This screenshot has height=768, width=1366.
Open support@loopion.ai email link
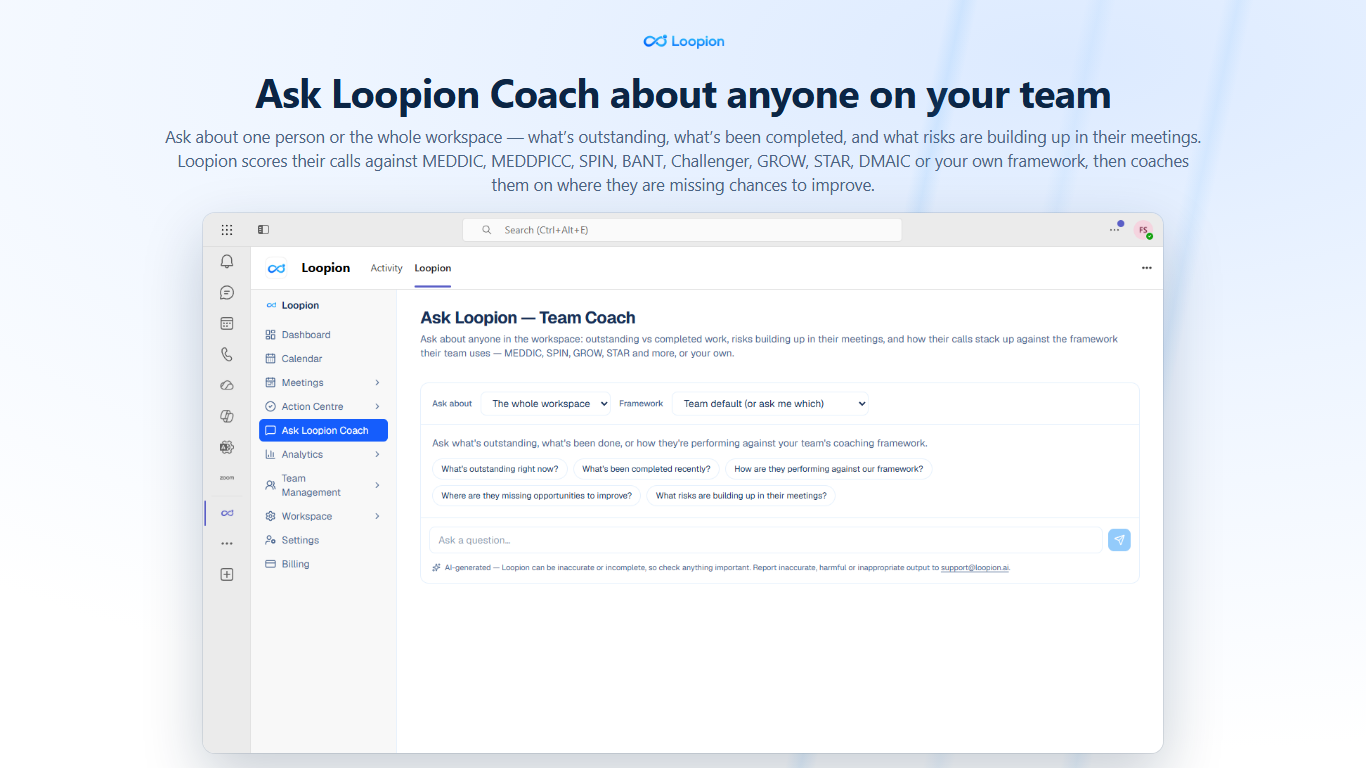pos(975,568)
